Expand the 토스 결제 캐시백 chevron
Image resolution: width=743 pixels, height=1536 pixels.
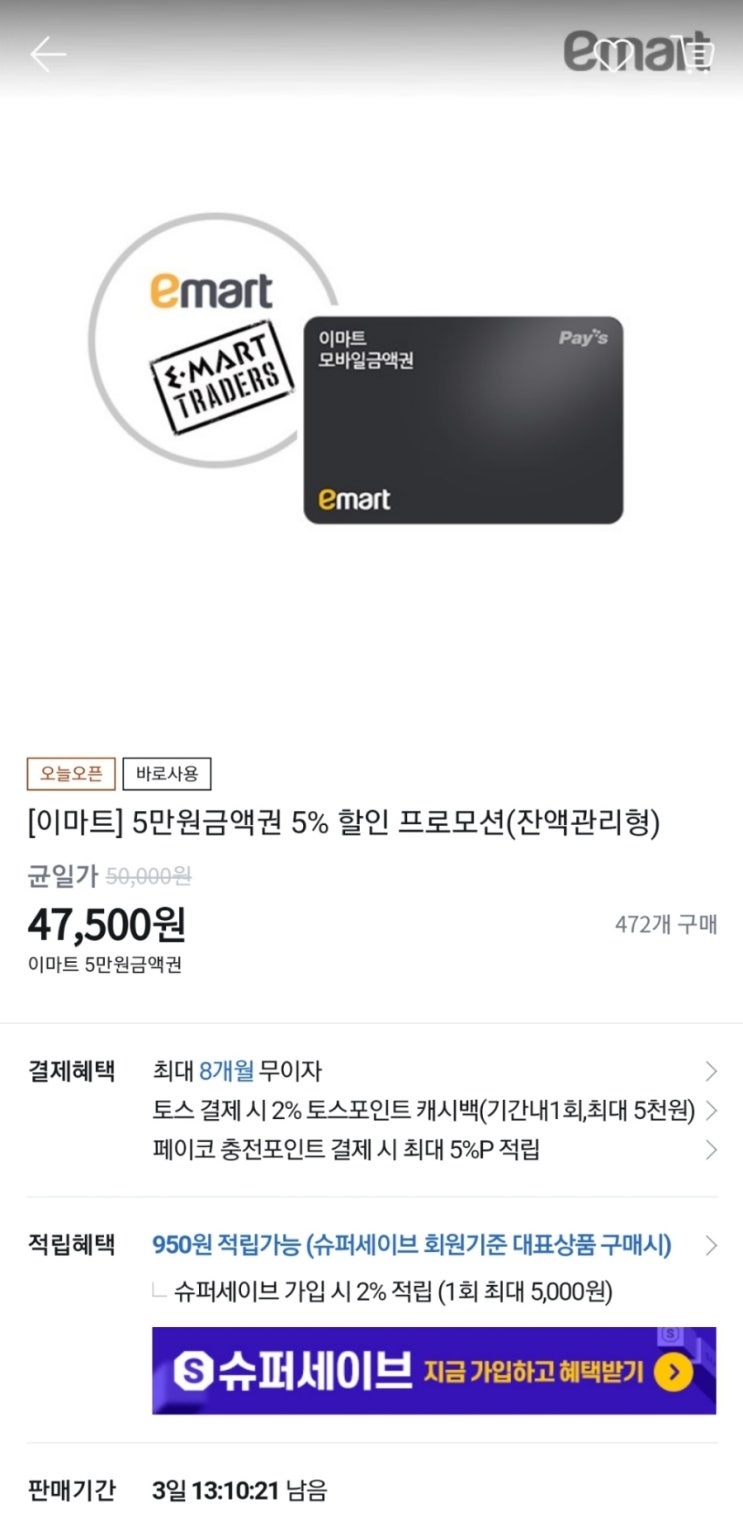[x=711, y=1111]
